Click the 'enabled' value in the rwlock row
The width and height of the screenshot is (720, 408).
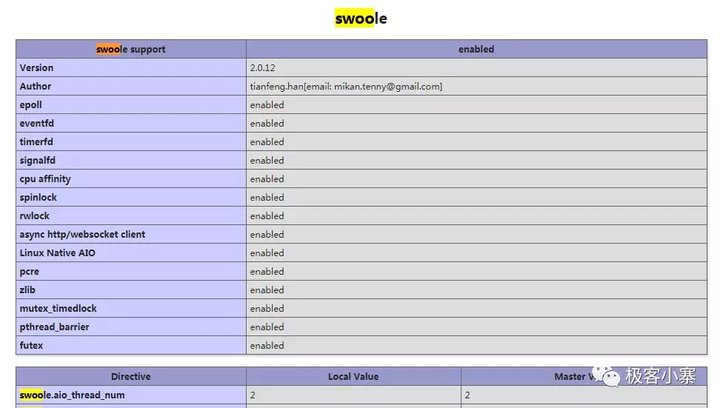267,216
